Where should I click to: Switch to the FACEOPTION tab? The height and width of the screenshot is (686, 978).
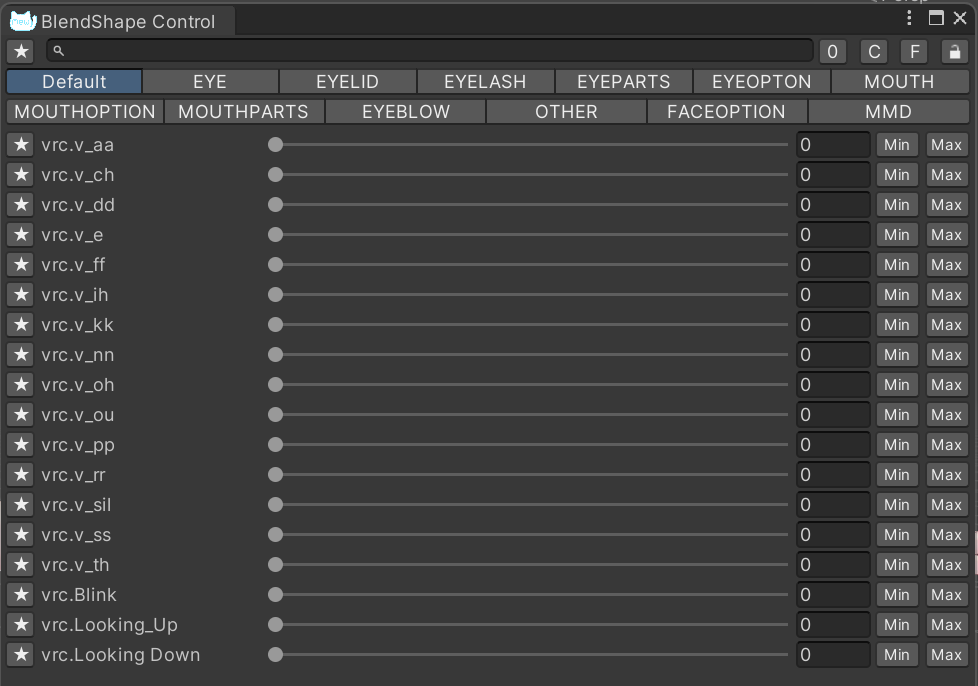pyautogui.click(x=727, y=112)
